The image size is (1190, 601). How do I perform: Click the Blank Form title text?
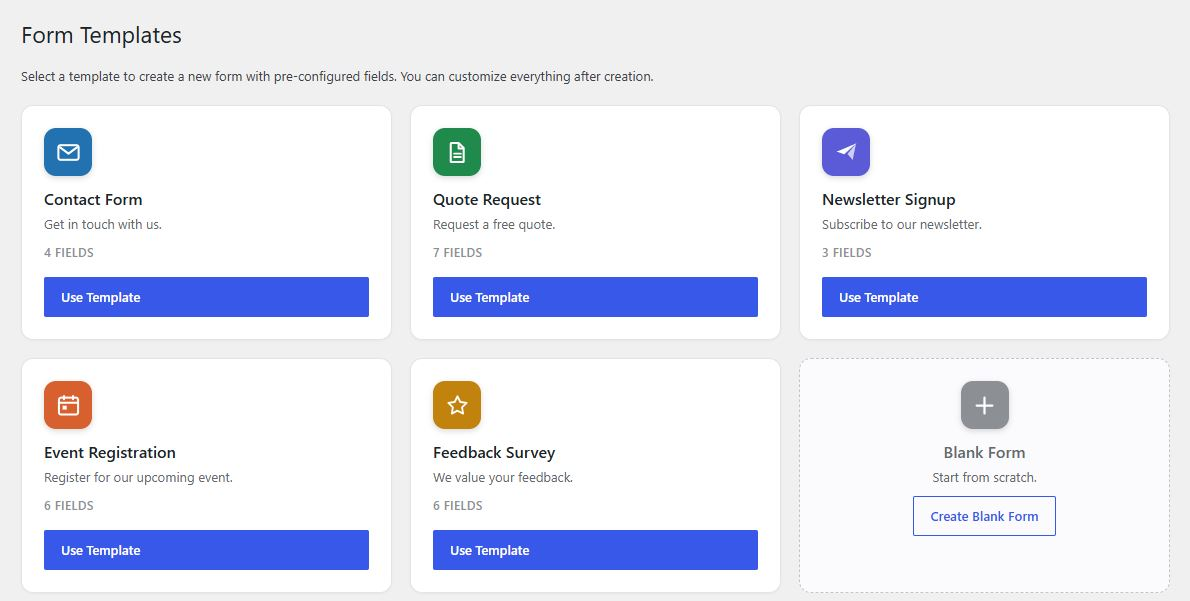[984, 453]
